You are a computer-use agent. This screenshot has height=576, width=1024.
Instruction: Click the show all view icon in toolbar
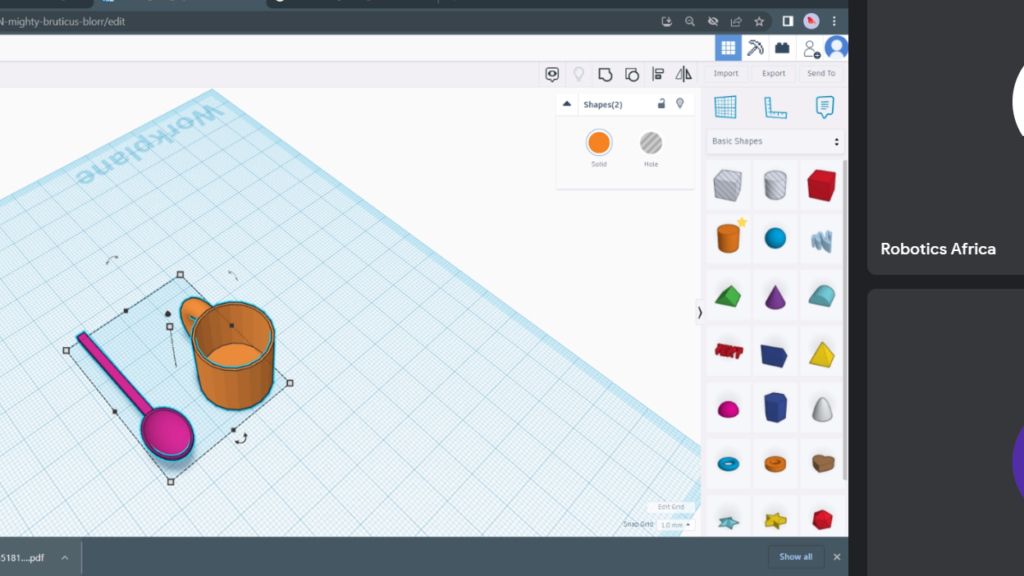point(552,74)
